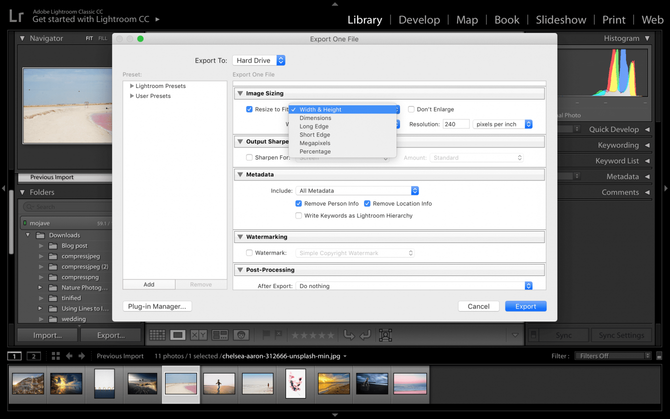Open After Export Do nothing dropdown
Screen dimensions: 670x419
[x=414, y=286]
